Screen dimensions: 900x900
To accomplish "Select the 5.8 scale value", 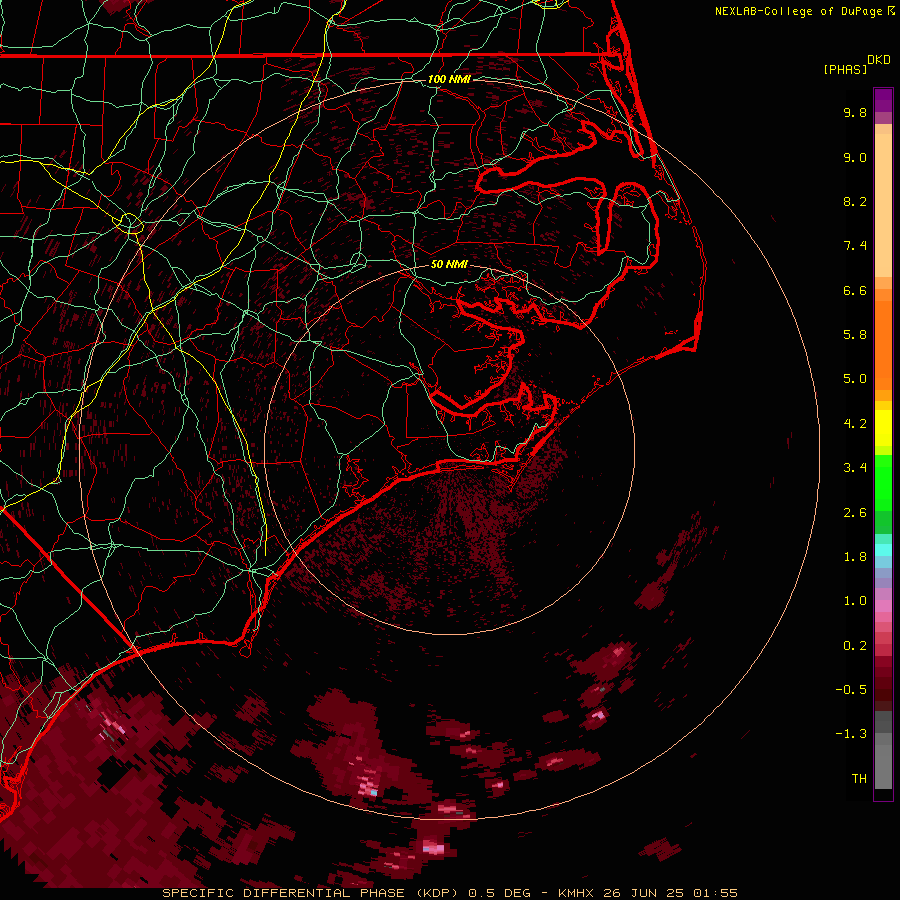I will point(855,335).
